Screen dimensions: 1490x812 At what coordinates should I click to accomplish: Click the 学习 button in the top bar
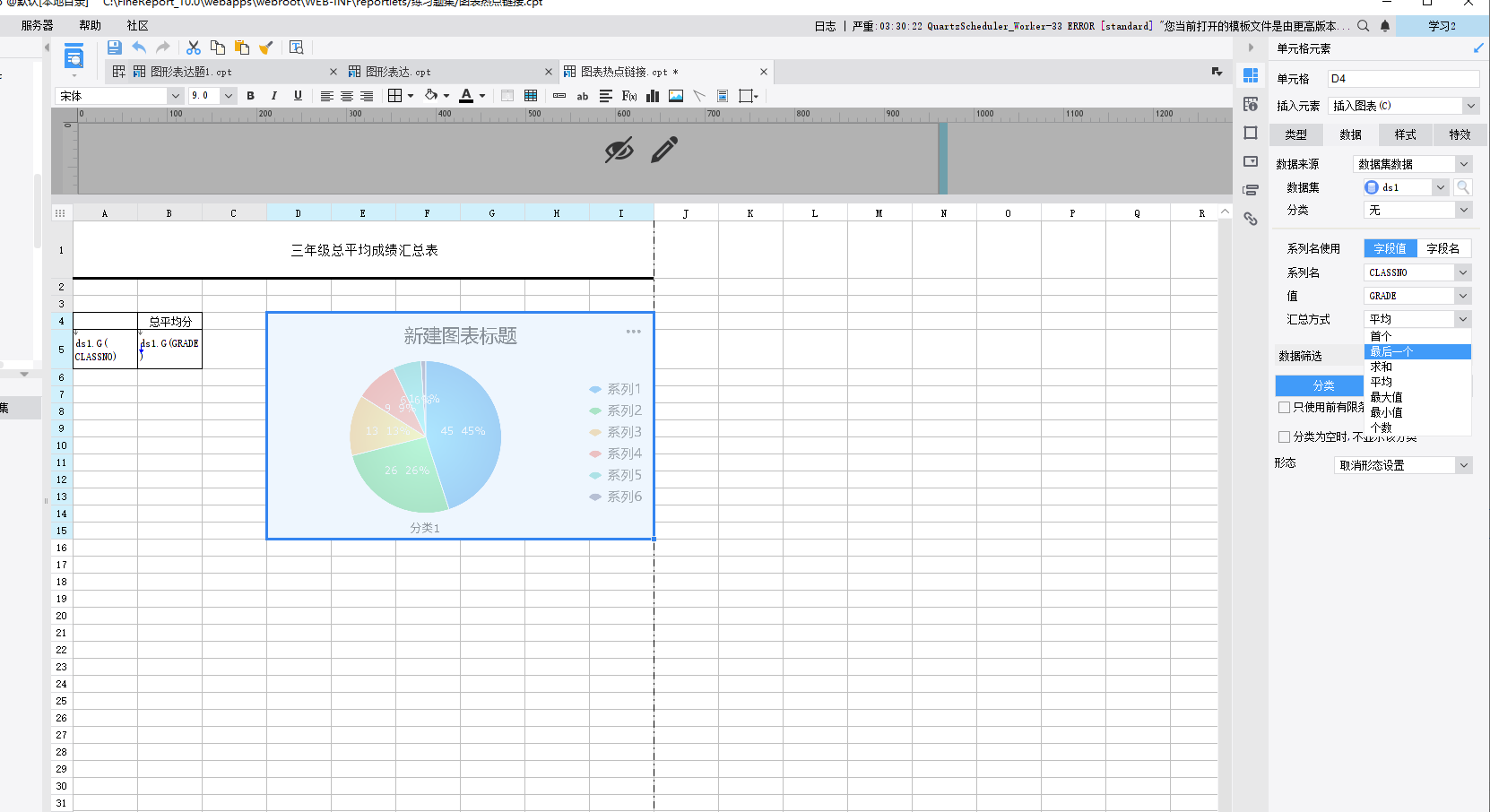pos(1442,26)
